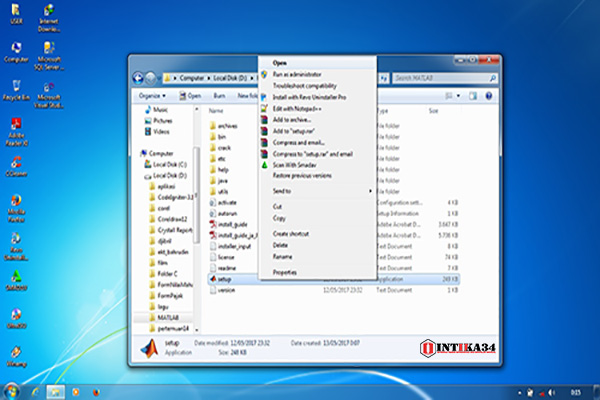Choose Create shortcut
Image resolution: width=600 pixels, height=400 pixels.
pyautogui.click(x=318, y=234)
